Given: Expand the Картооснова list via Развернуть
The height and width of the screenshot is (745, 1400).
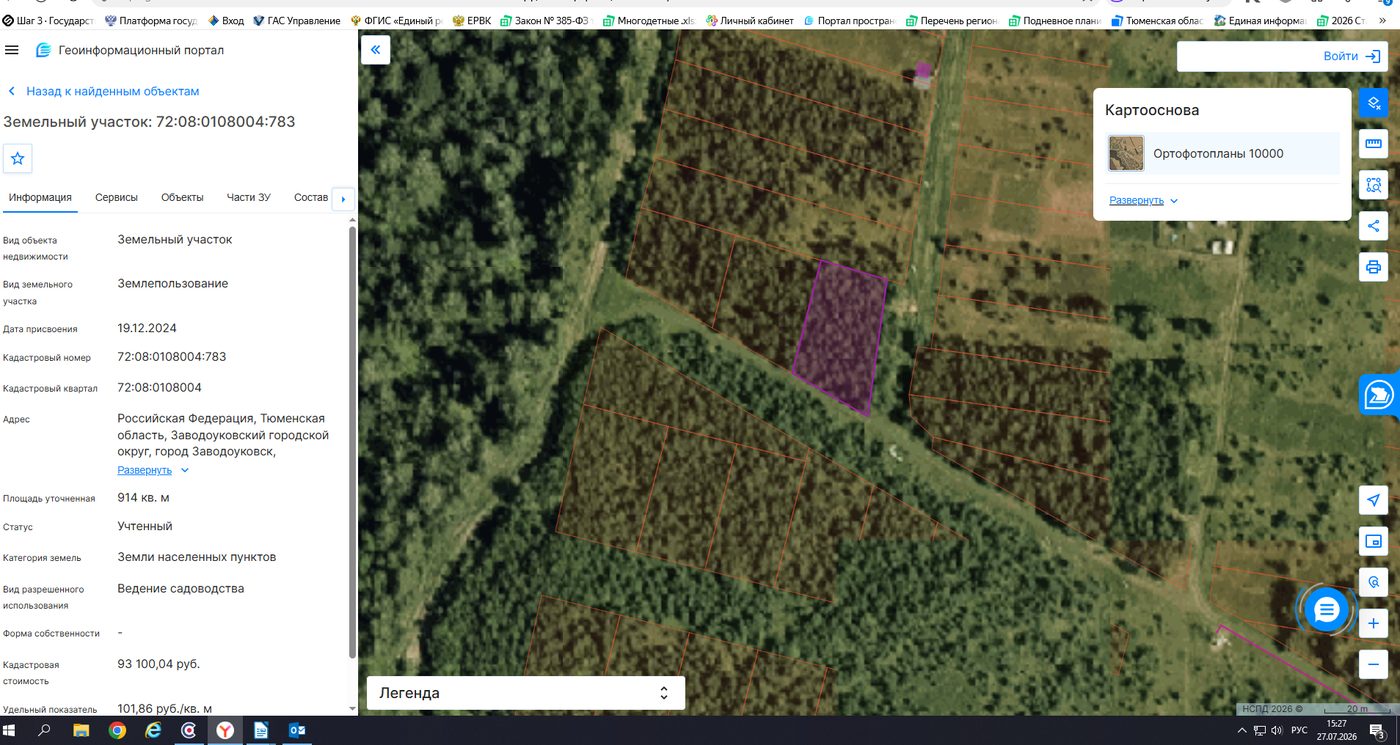Looking at the screenshot, I should pyautogui.click(x=1143, y=200).
